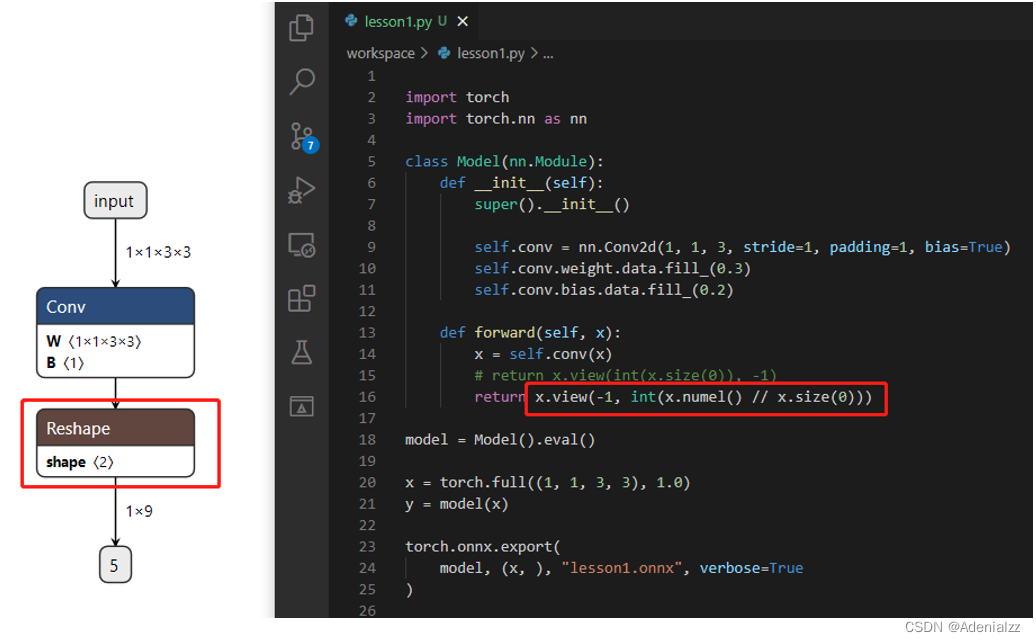Viewport: 1036px width, 642px height.
Task: Open the Testing flask icon
Action: [x=302, y=352]
